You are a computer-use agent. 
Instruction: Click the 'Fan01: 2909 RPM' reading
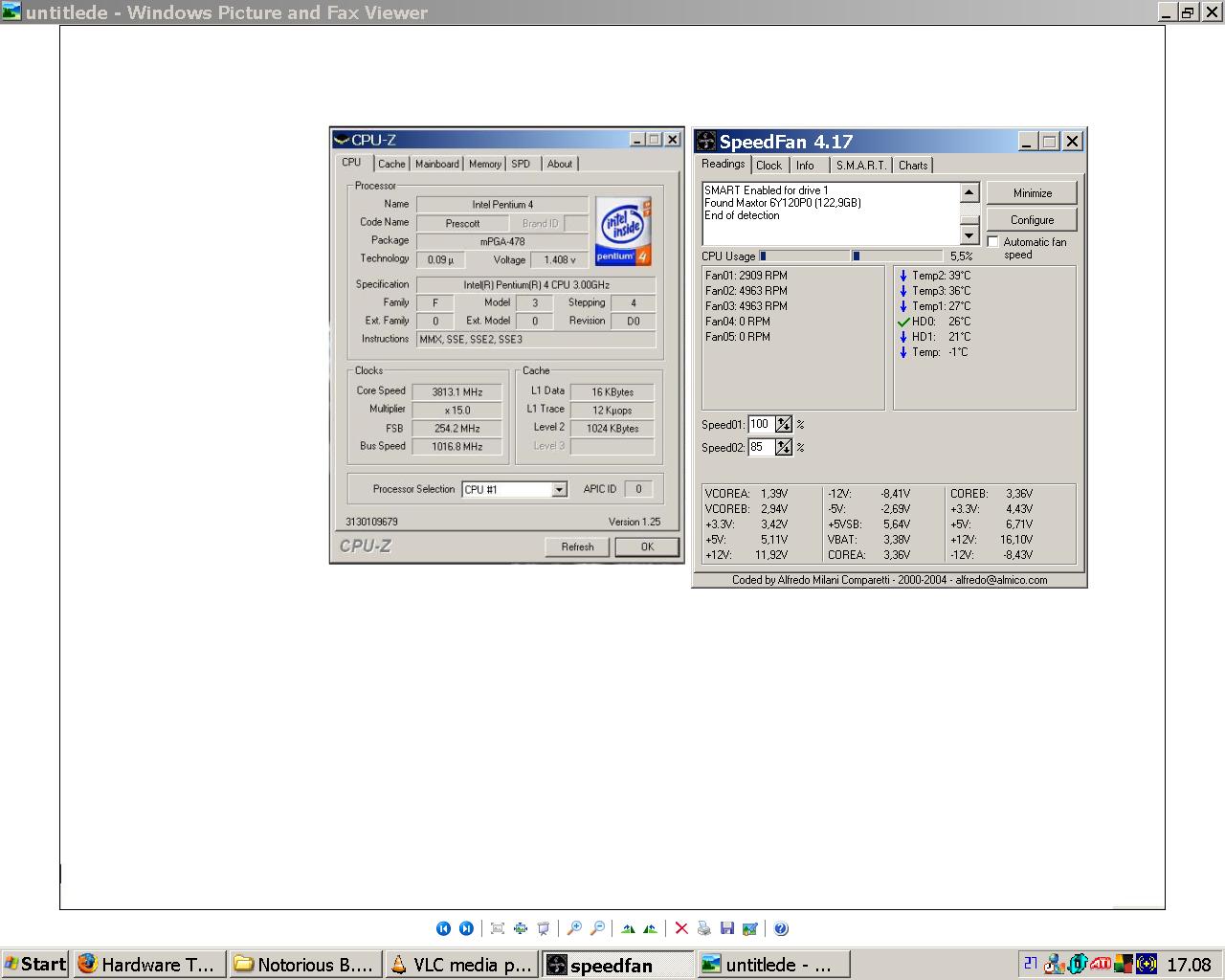tap(746, 276)
